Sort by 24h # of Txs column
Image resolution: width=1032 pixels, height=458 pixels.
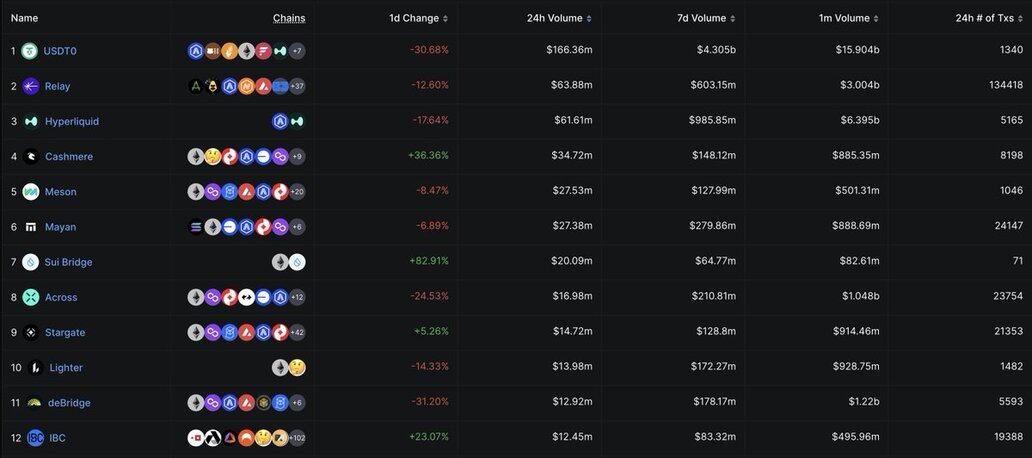[x=988, y=18]
